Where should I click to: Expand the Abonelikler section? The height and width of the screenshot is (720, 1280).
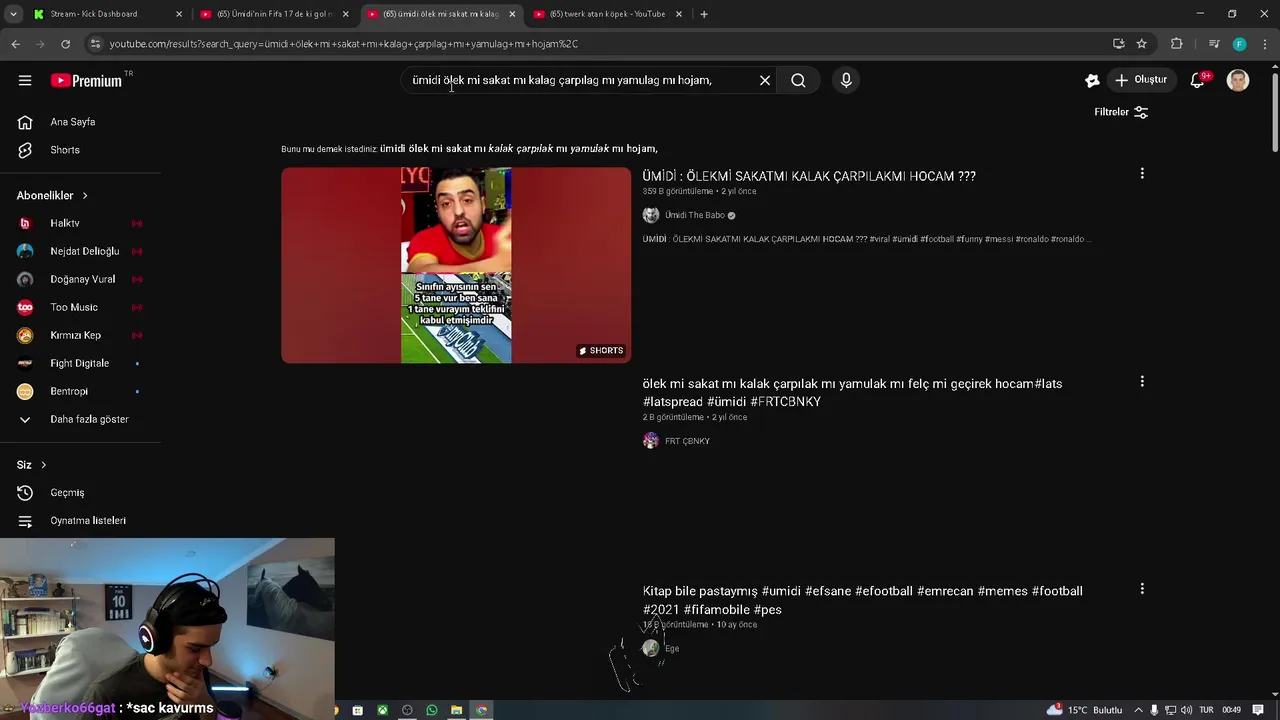click(53, 195)
